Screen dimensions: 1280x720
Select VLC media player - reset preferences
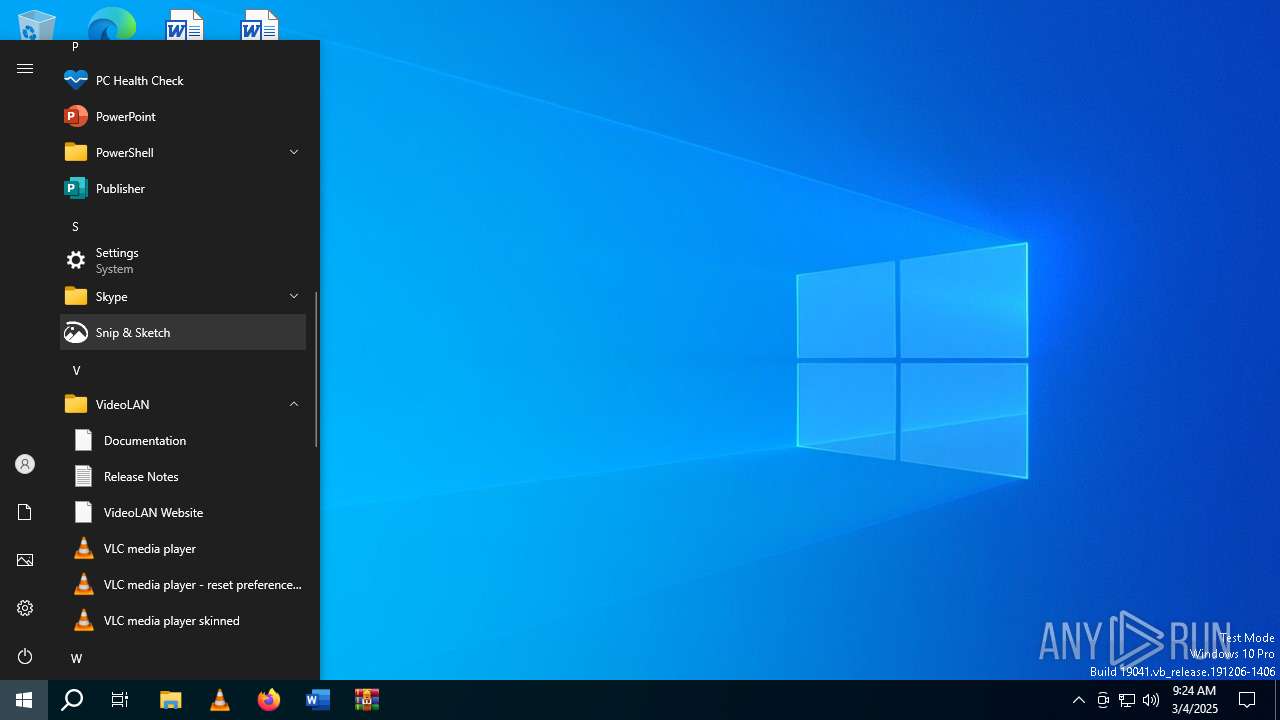(183, 584)
